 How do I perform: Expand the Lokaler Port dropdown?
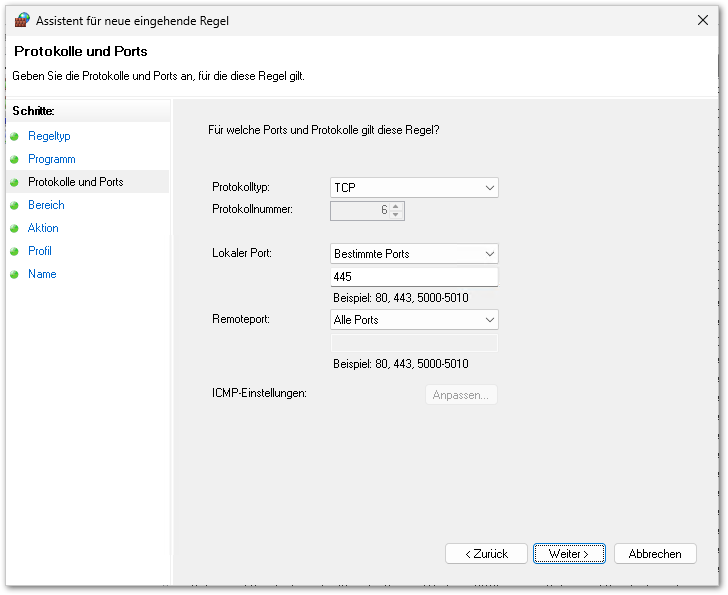[x=414, y=254]
